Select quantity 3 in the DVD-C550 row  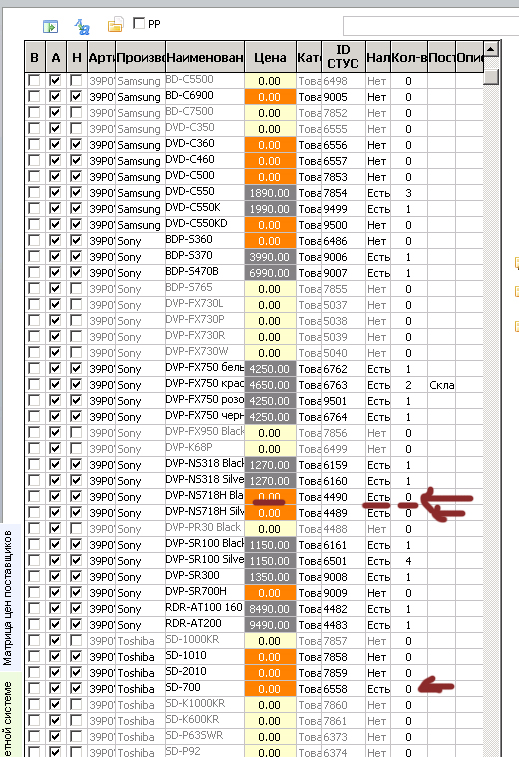point(408,193)
